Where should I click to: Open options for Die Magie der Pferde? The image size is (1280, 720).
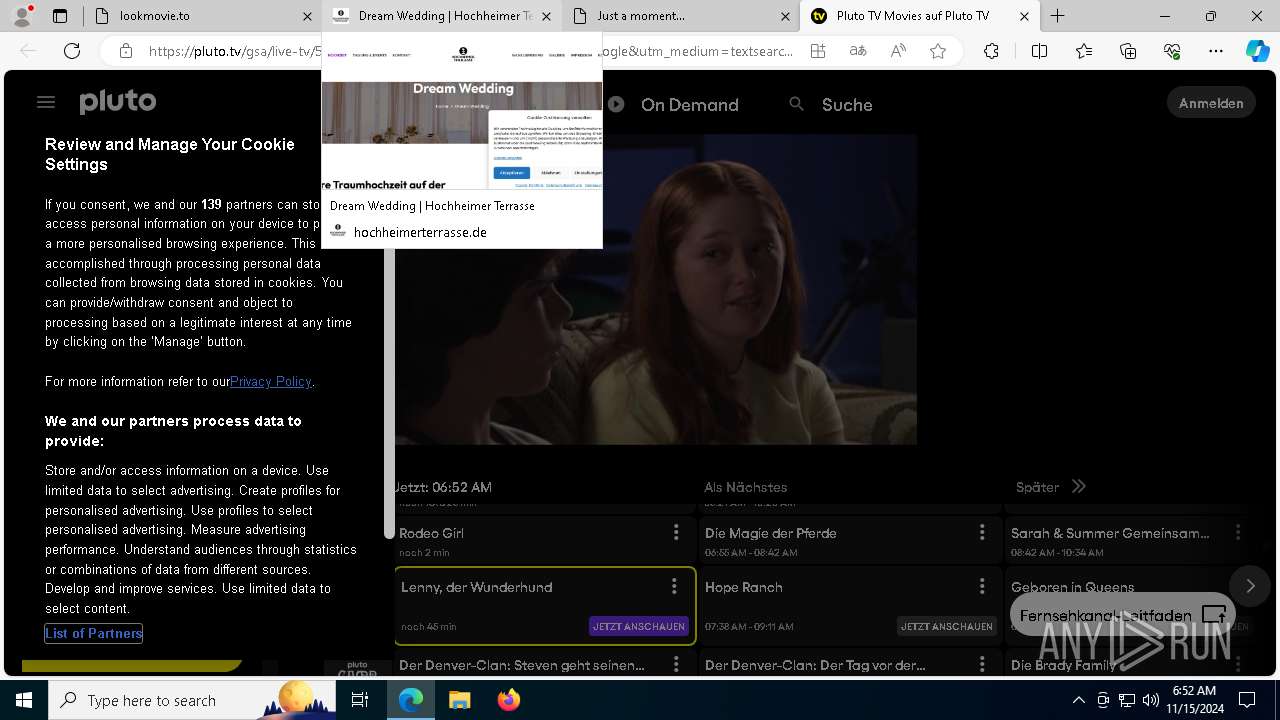[x=982, y=532]
